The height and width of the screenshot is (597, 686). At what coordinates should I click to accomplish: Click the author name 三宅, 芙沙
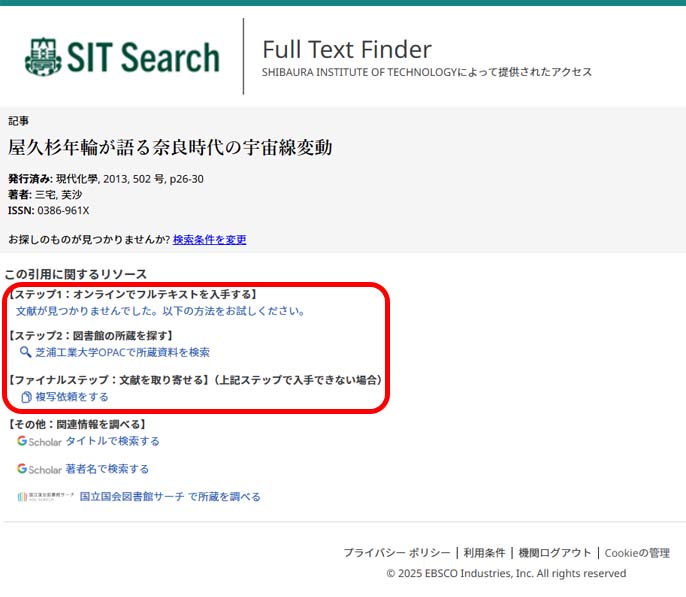(58, 195)
